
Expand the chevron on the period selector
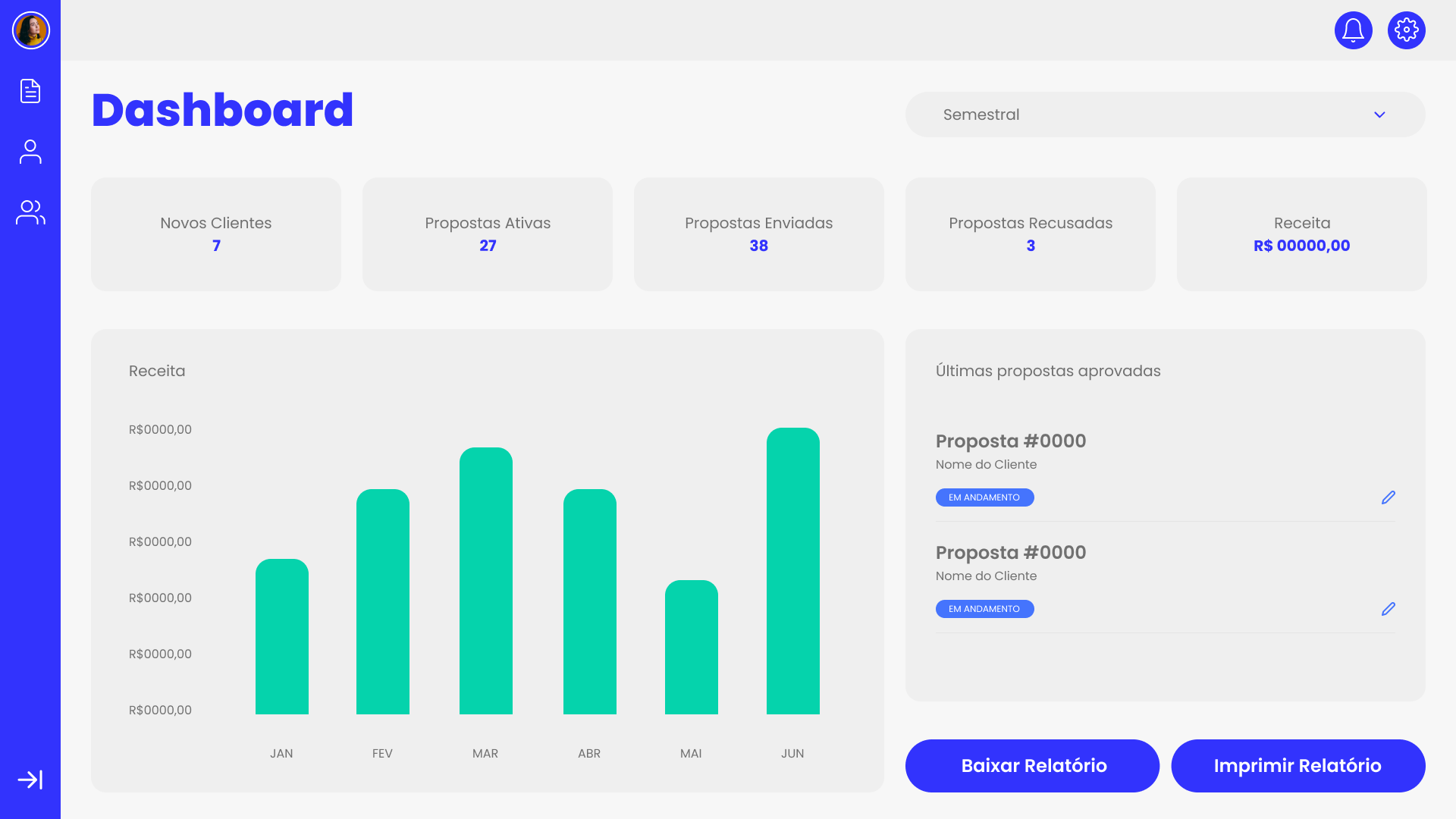click(1379, 115)
